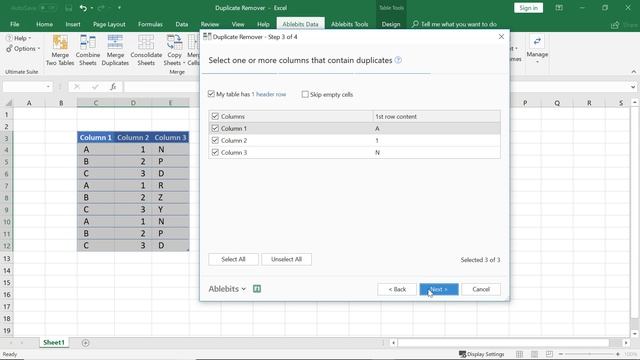
Task: Switch to Page Break Preview in status bar
Action: coord(549,354)
